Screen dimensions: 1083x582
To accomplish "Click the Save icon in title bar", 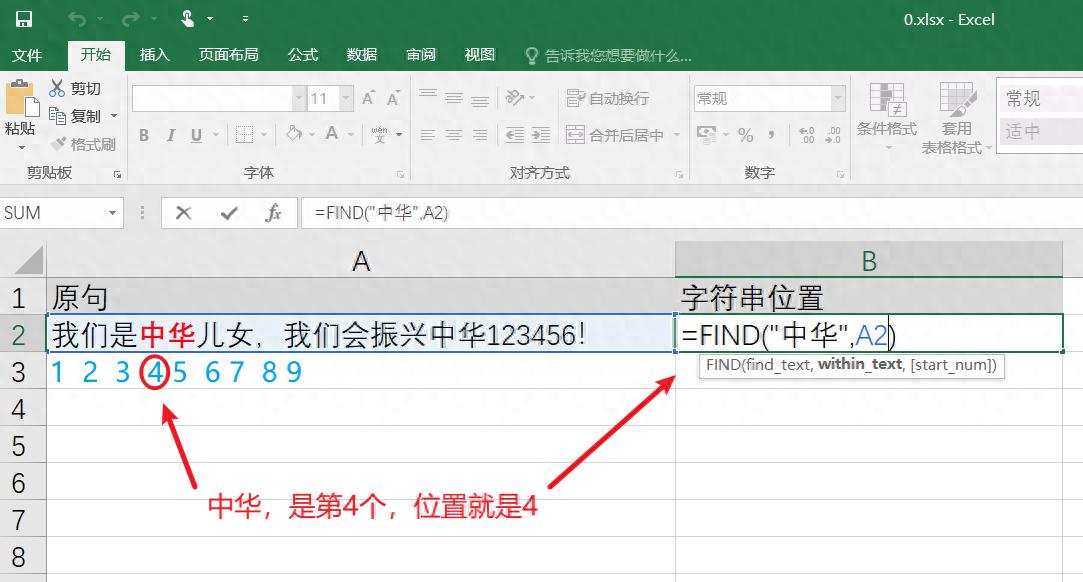I will (23, 19).
